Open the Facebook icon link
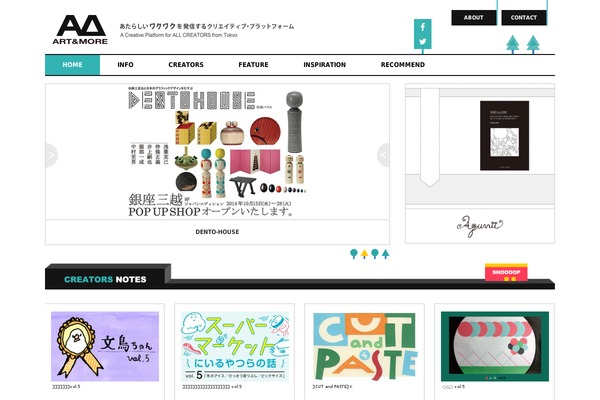This screenshot has width=600, height=400. [422, 27]
